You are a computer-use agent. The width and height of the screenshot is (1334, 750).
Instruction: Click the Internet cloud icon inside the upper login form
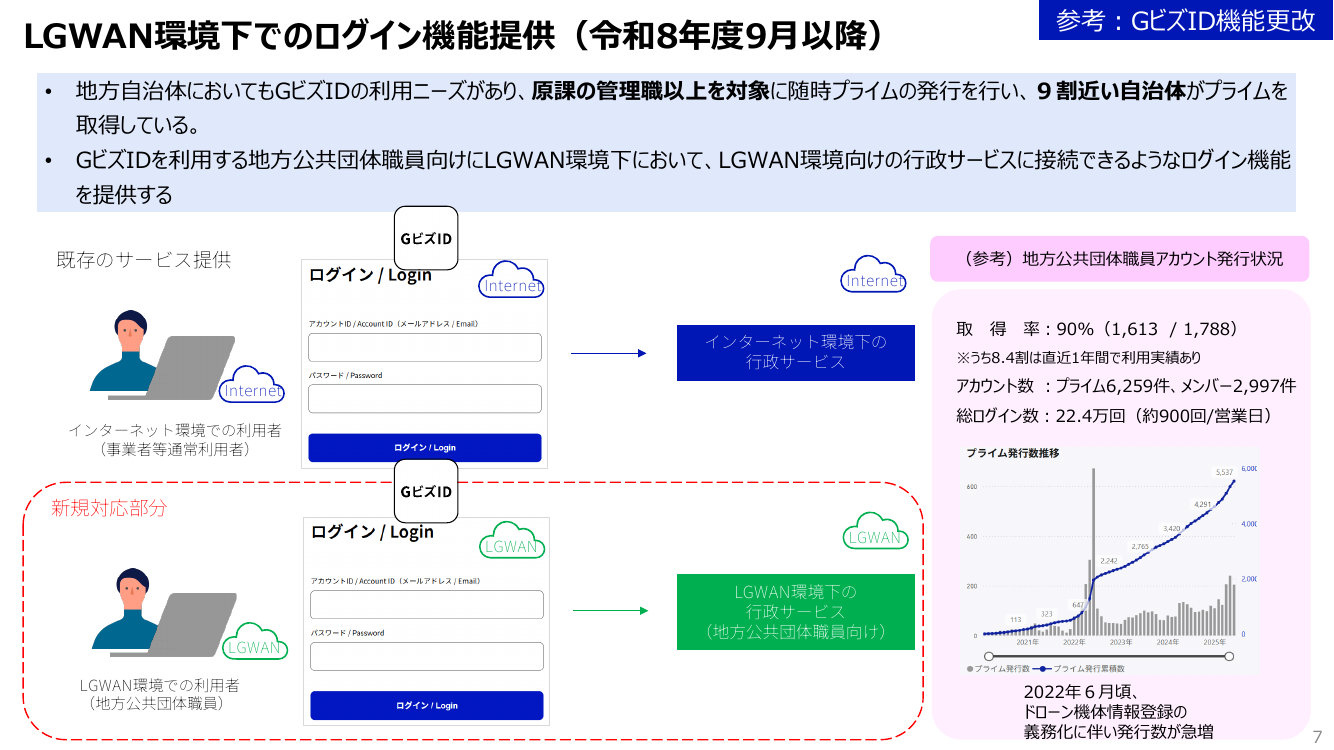tap(512, 279)
